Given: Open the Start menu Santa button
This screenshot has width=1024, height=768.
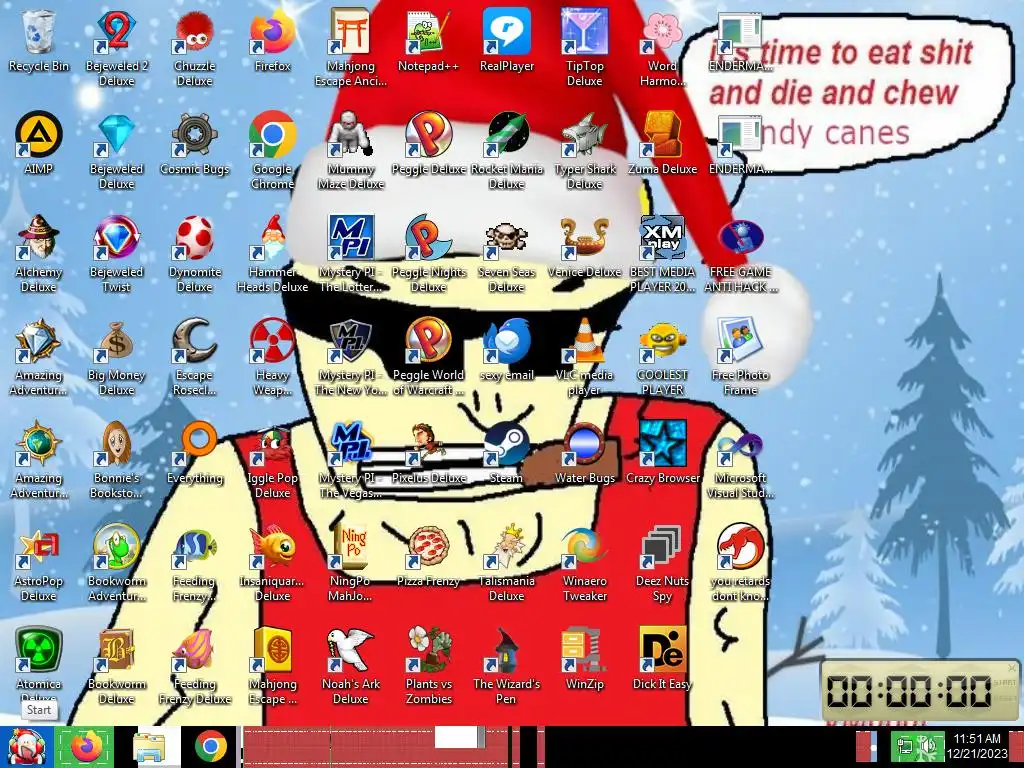Looking at the screenshot, I should coord(26,746).
